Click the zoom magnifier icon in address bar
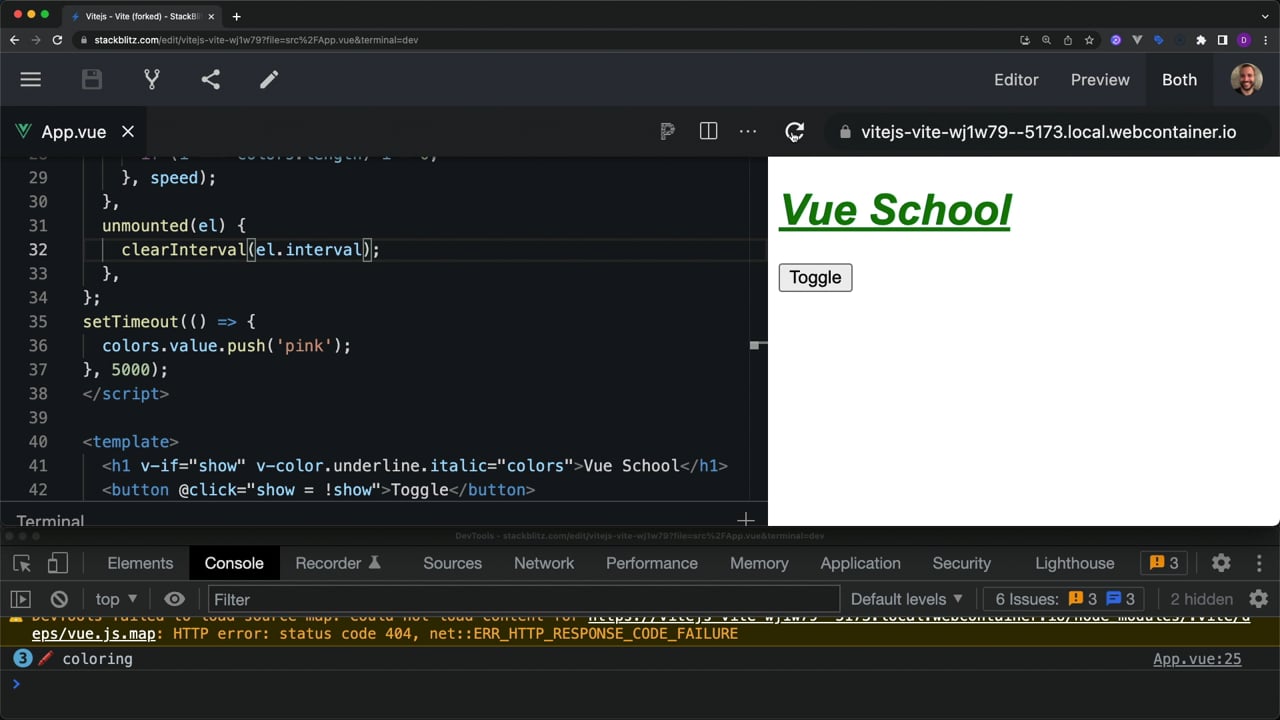This screenshot has width=1280, height=720. 1046,40
